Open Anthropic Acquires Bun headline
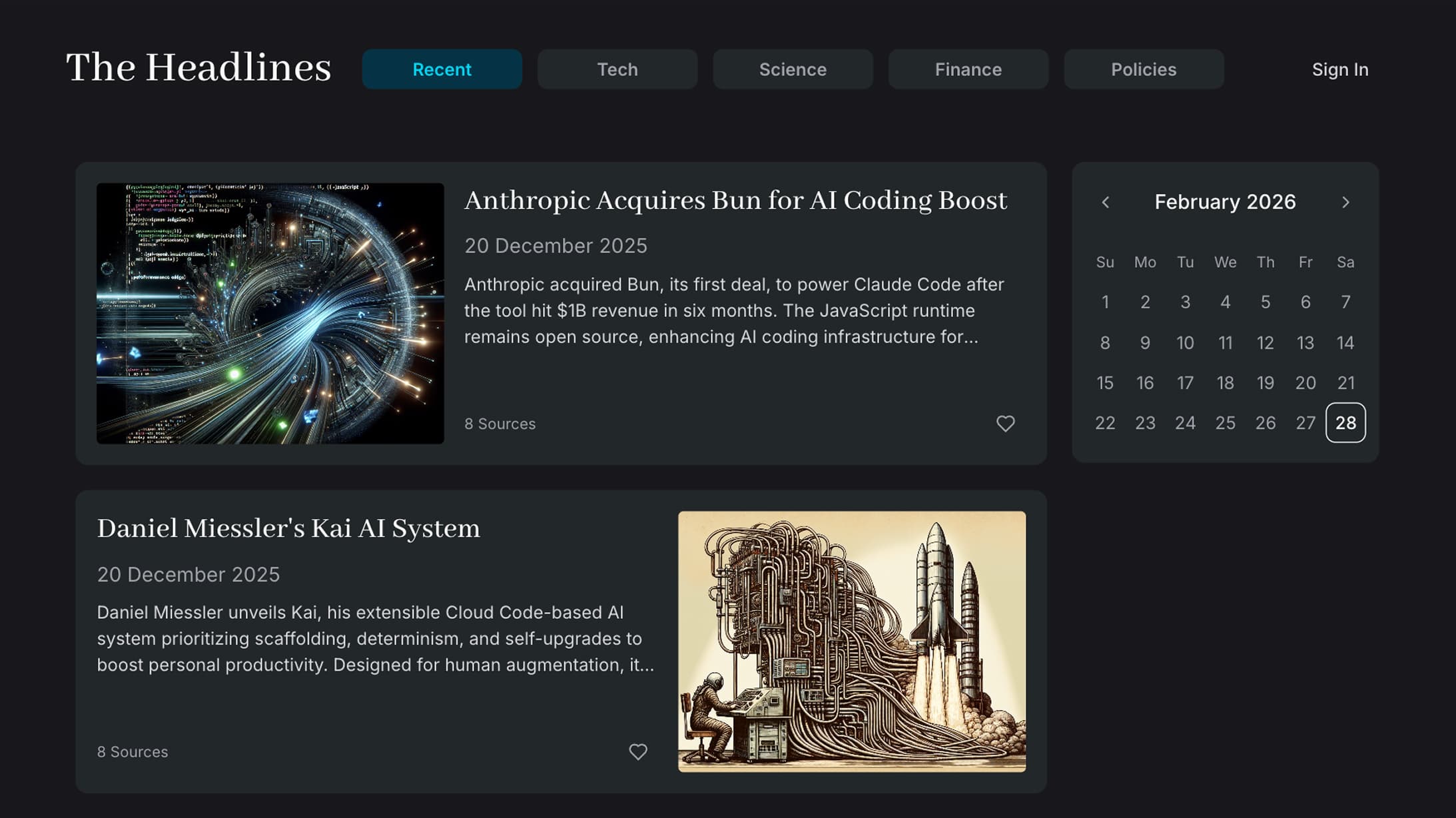Screen dimensions: 1456x818 tap(735, 201)
